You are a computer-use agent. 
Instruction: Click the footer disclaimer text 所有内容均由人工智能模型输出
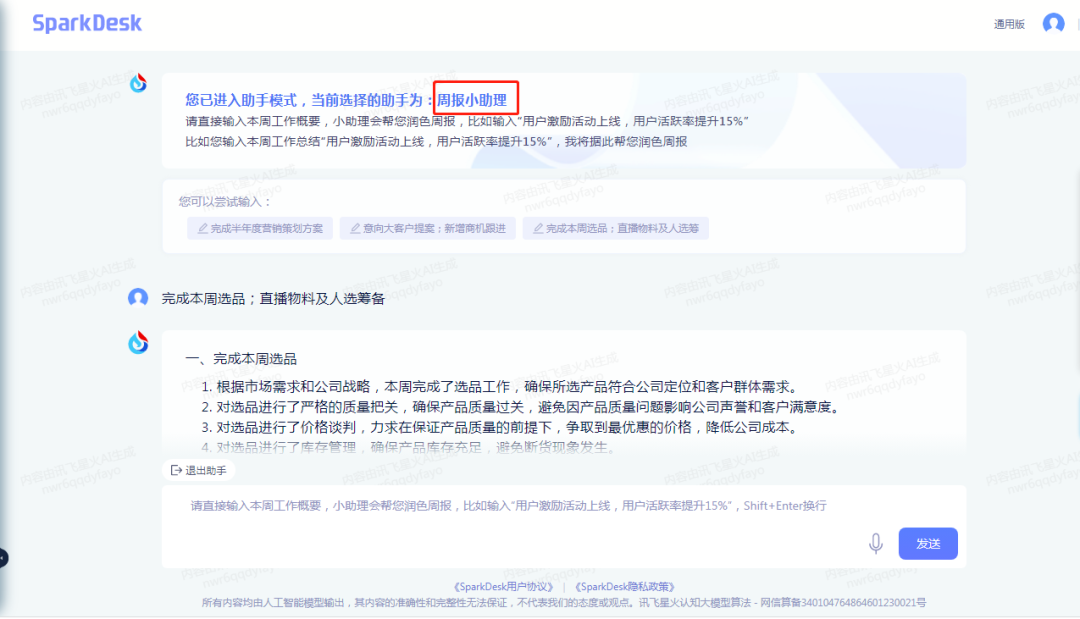click(563, 602)
